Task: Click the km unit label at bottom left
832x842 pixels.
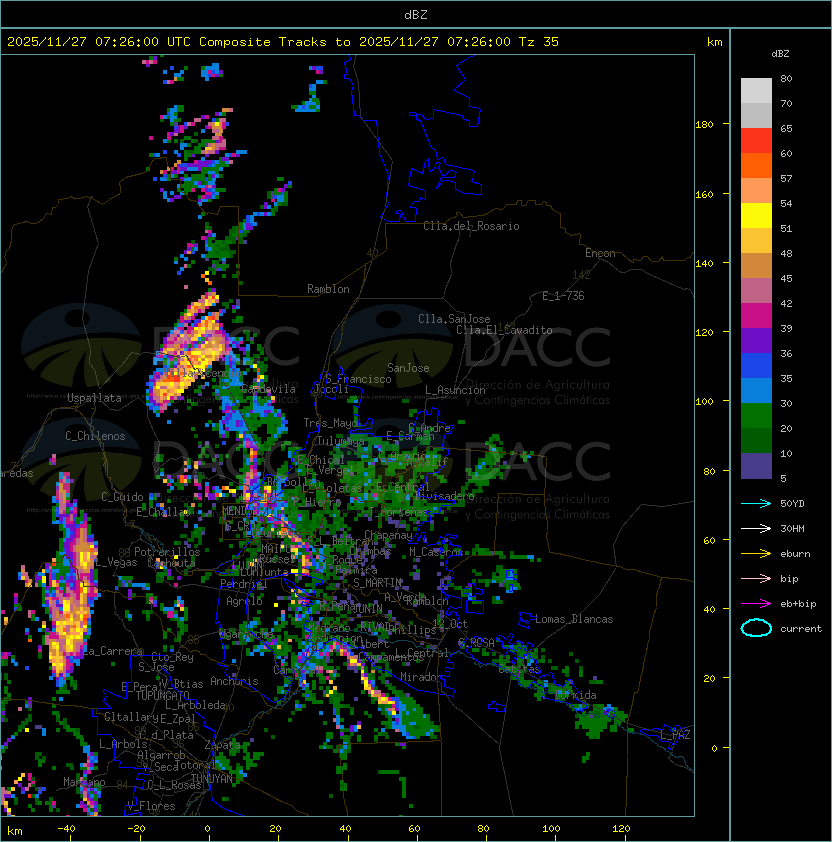Action: 15,831
